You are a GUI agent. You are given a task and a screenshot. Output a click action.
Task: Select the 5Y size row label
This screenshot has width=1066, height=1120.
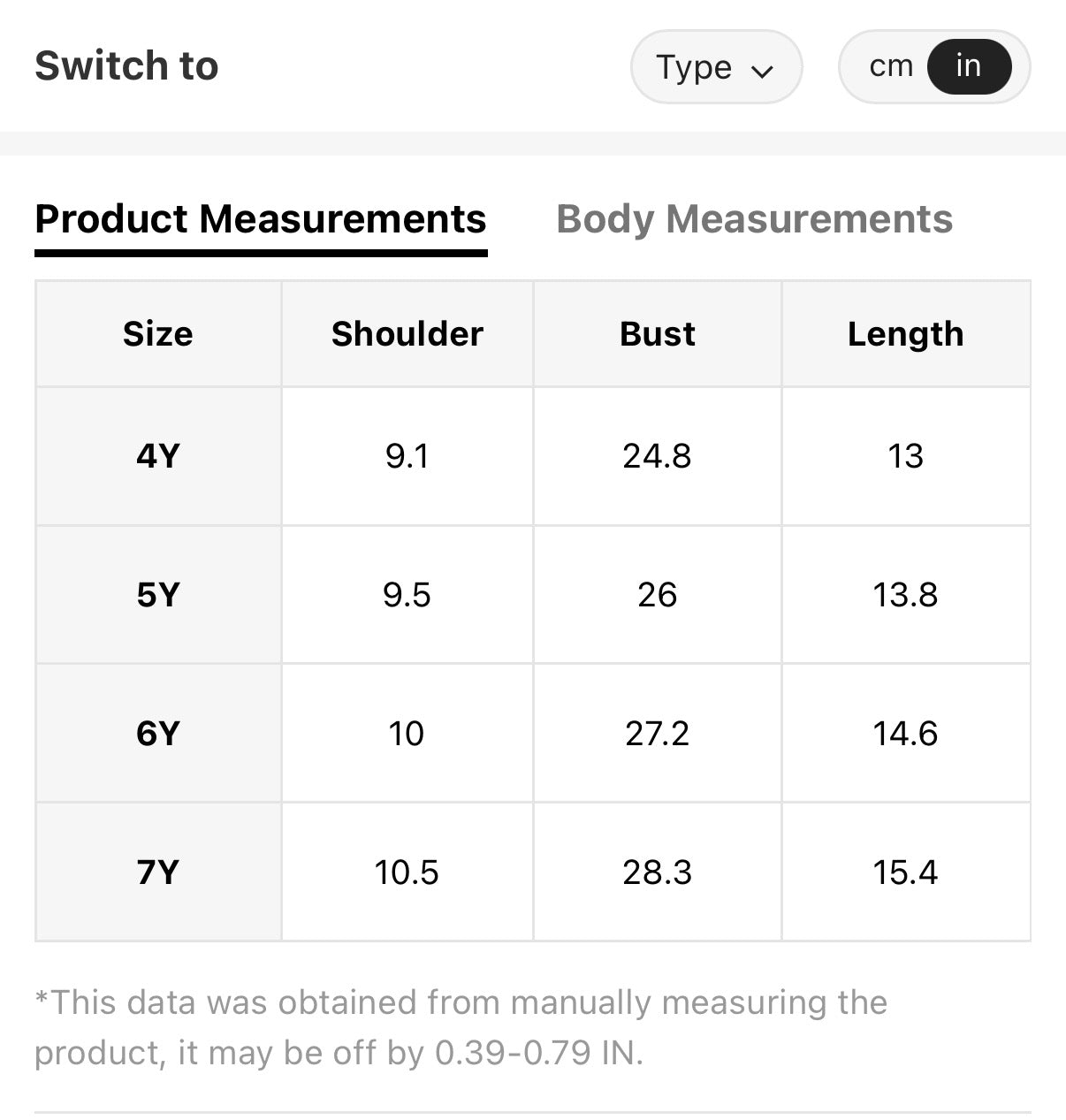click(158, 595)
